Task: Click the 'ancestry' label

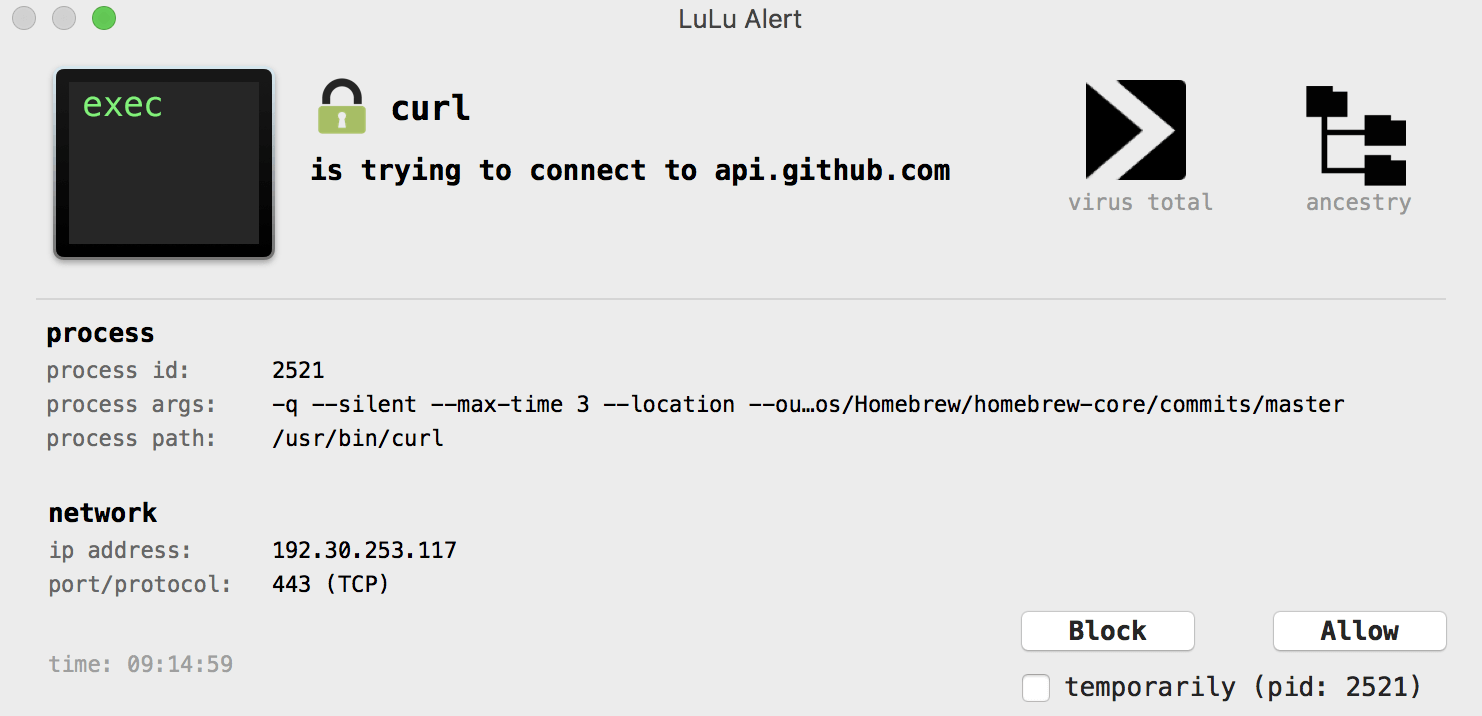Action: pos(1358,202)
